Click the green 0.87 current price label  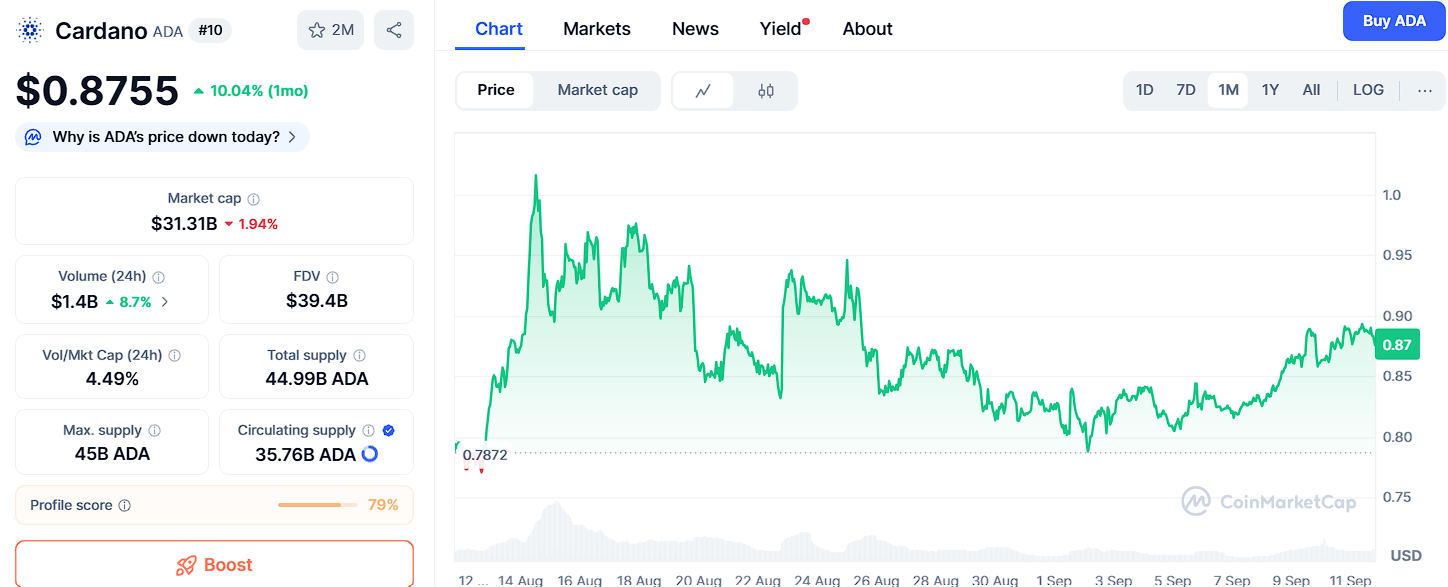pos(1396,345)
